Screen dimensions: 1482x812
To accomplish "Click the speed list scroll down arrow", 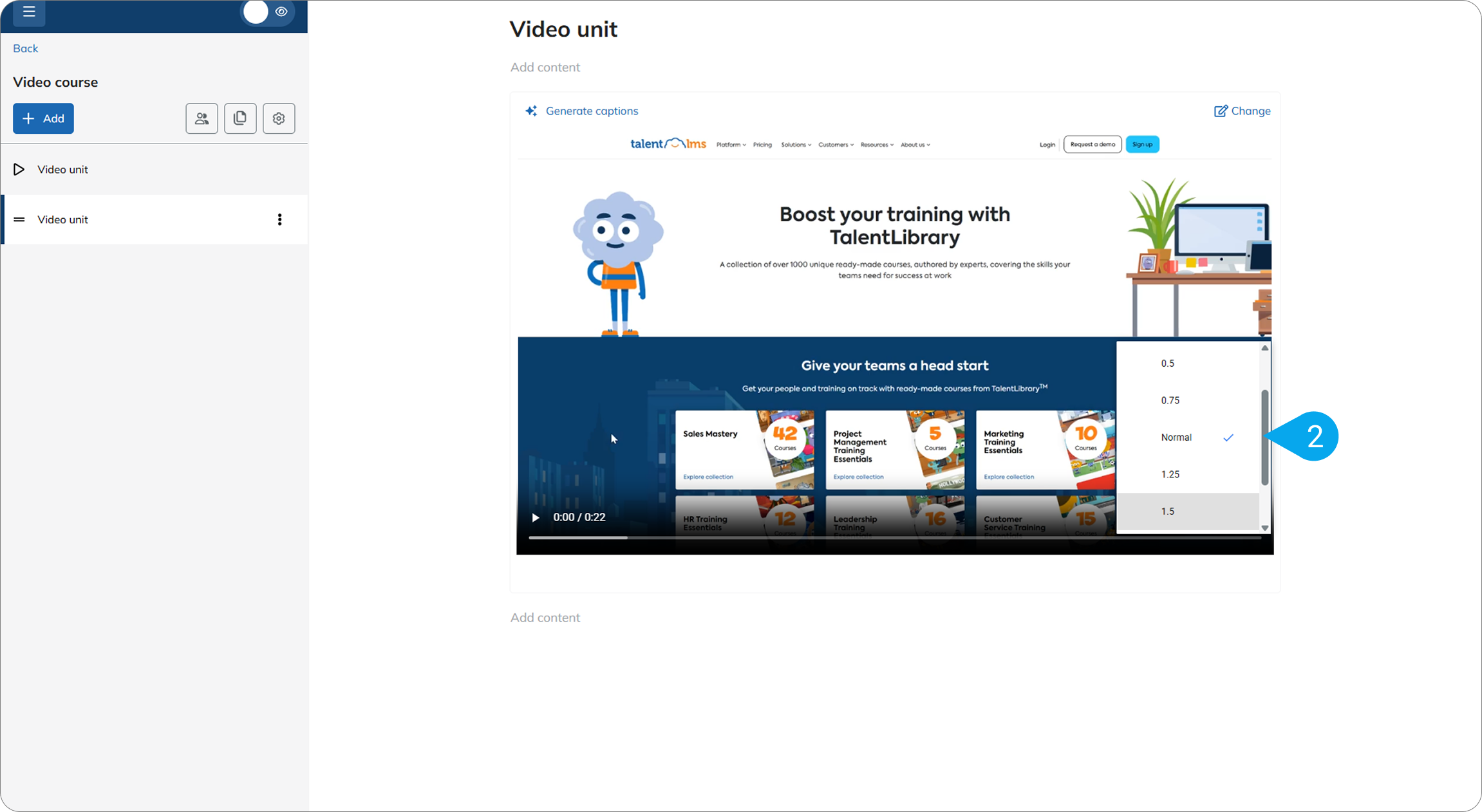I will (1265, 528).
